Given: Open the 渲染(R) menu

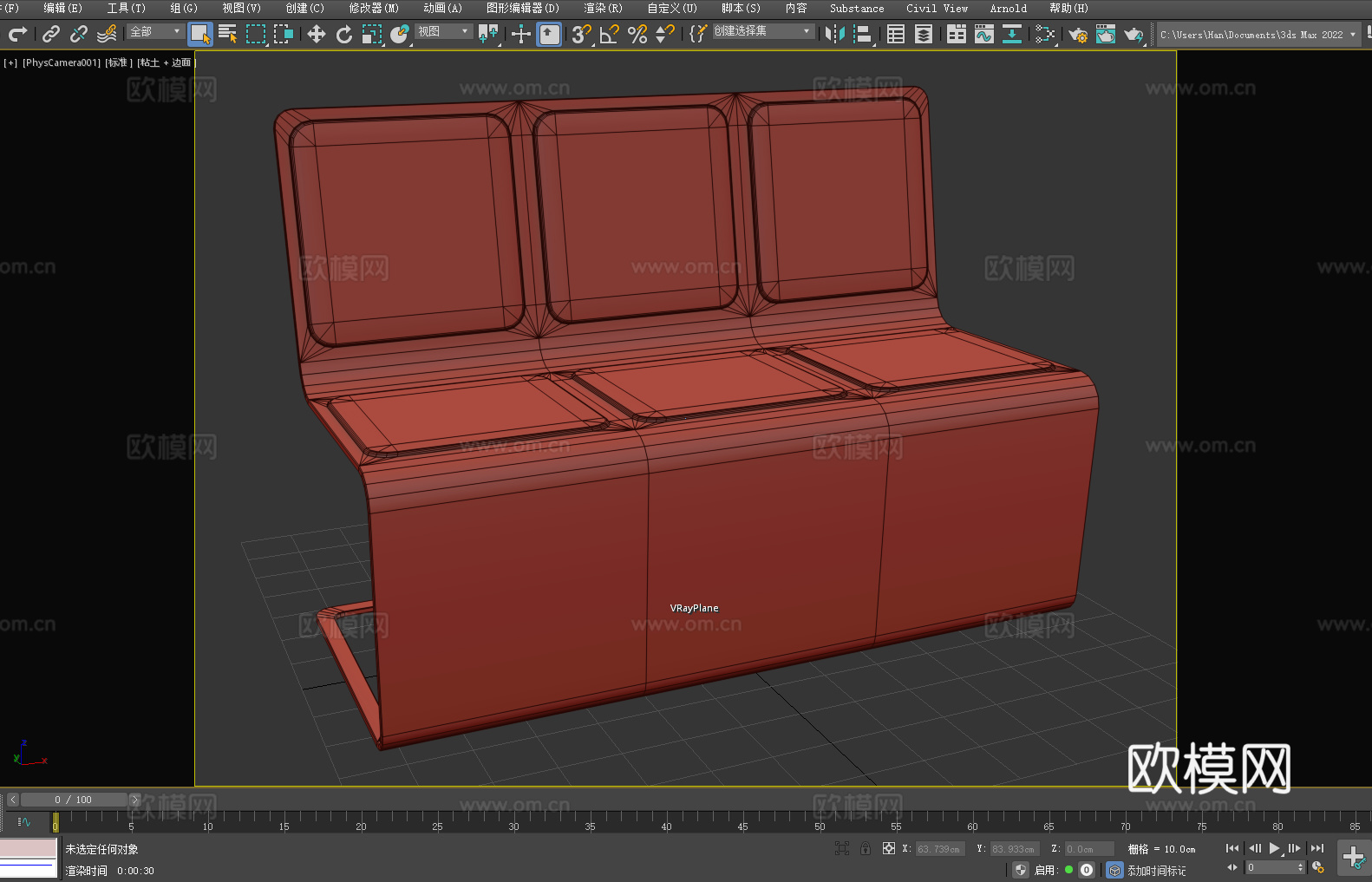Looking at the screenshot, I should coord(603,9).
